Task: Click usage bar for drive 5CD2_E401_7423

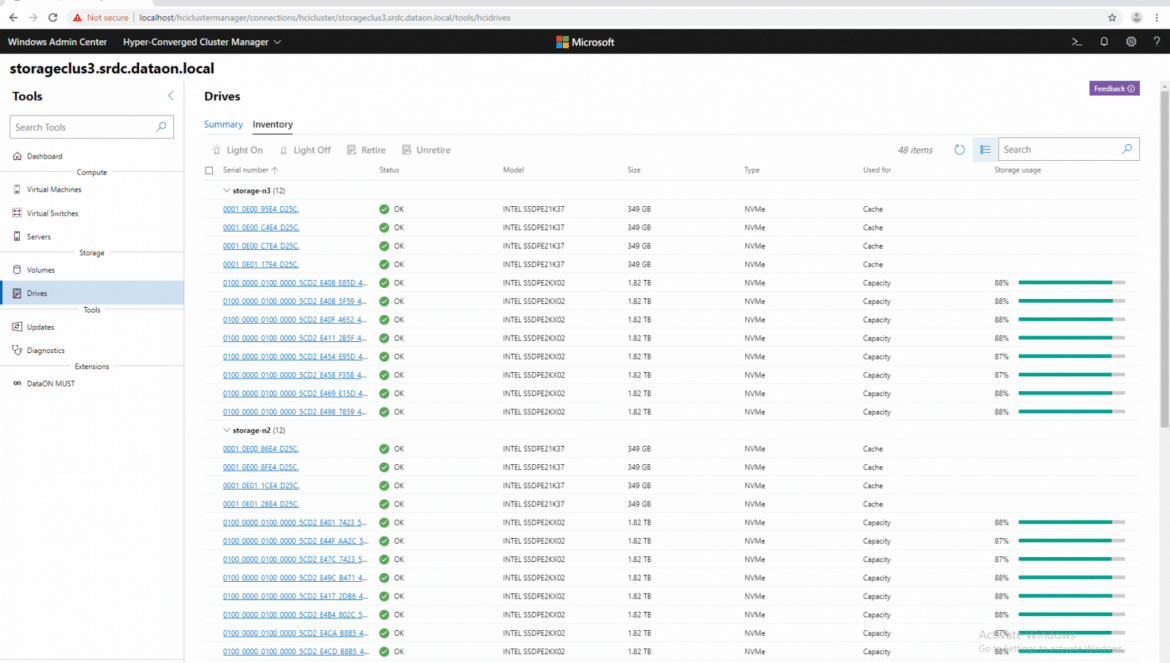Action: coord(1072,523)
